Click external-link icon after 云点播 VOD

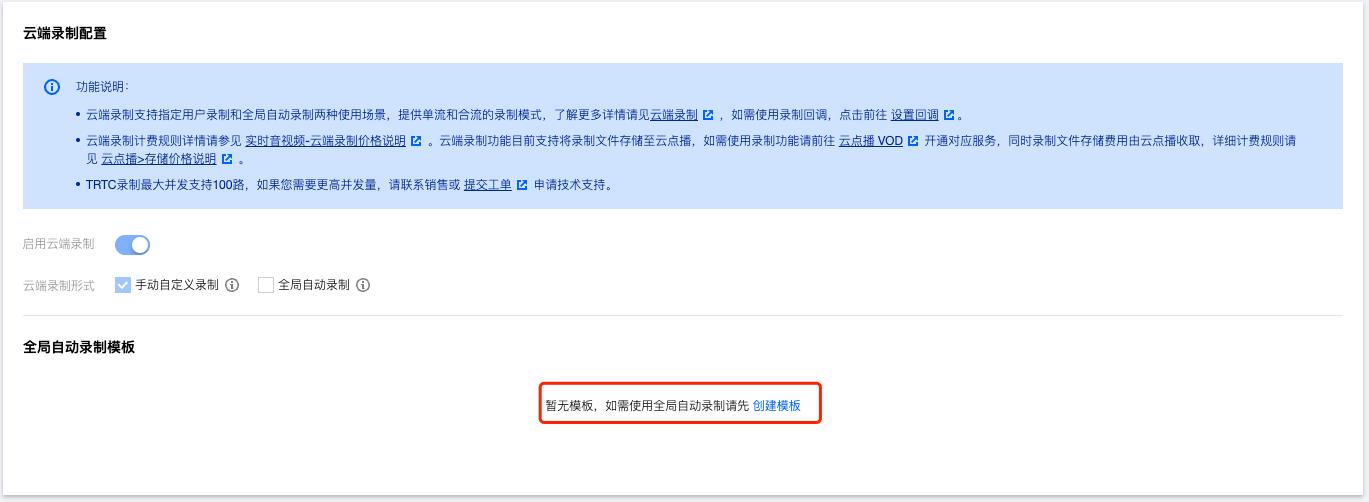point(913,141)
